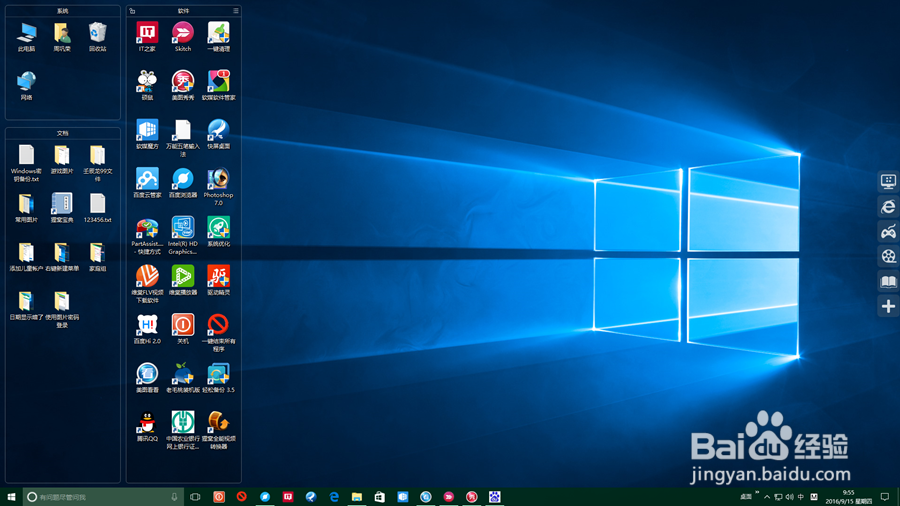
Task: Open Internet Explorer icon in right sidebar
Action: pyautogui.click(x=888, y=207)
